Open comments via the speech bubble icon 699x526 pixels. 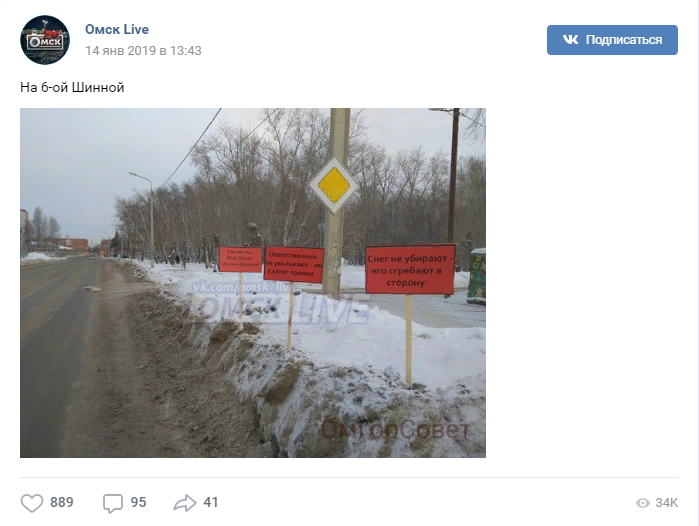click(x=113, y=504)
